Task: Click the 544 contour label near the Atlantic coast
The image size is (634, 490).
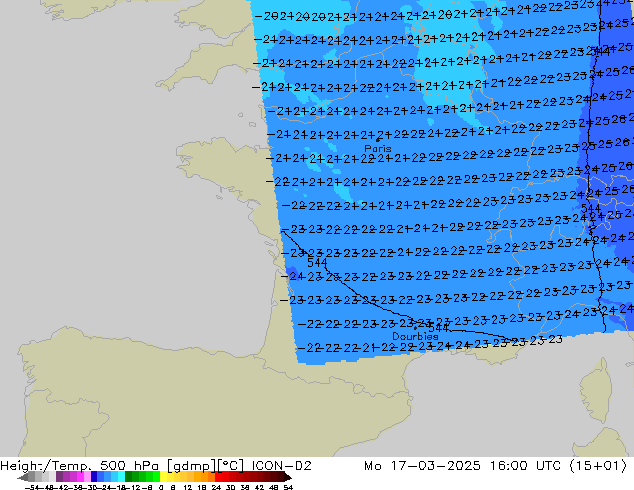Action: coord(317,263)
